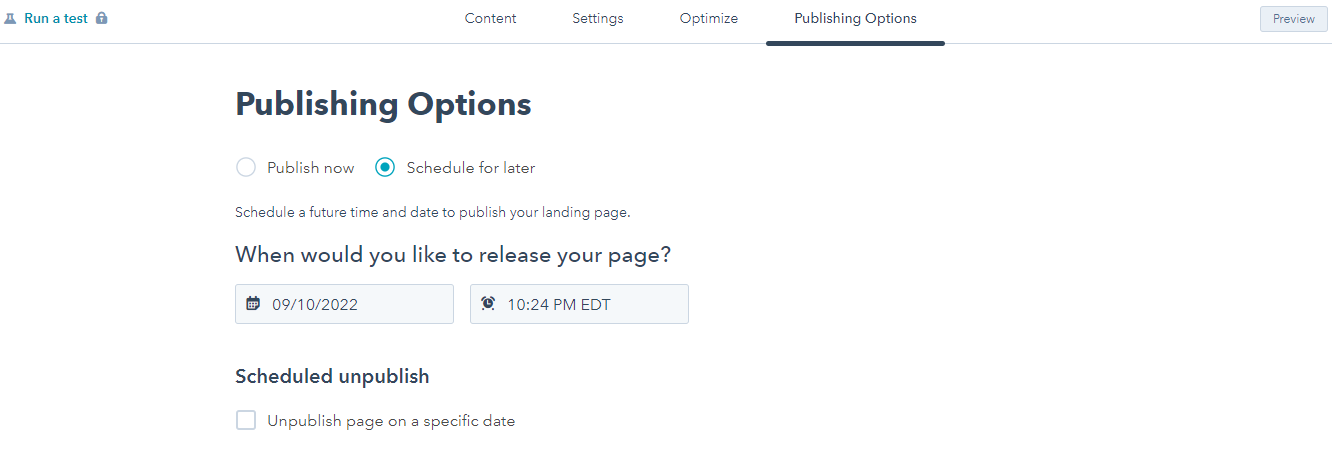The image size is (1332, 461).
Task: Select the Schedule for later radio button
Action: tap(385, 168)
